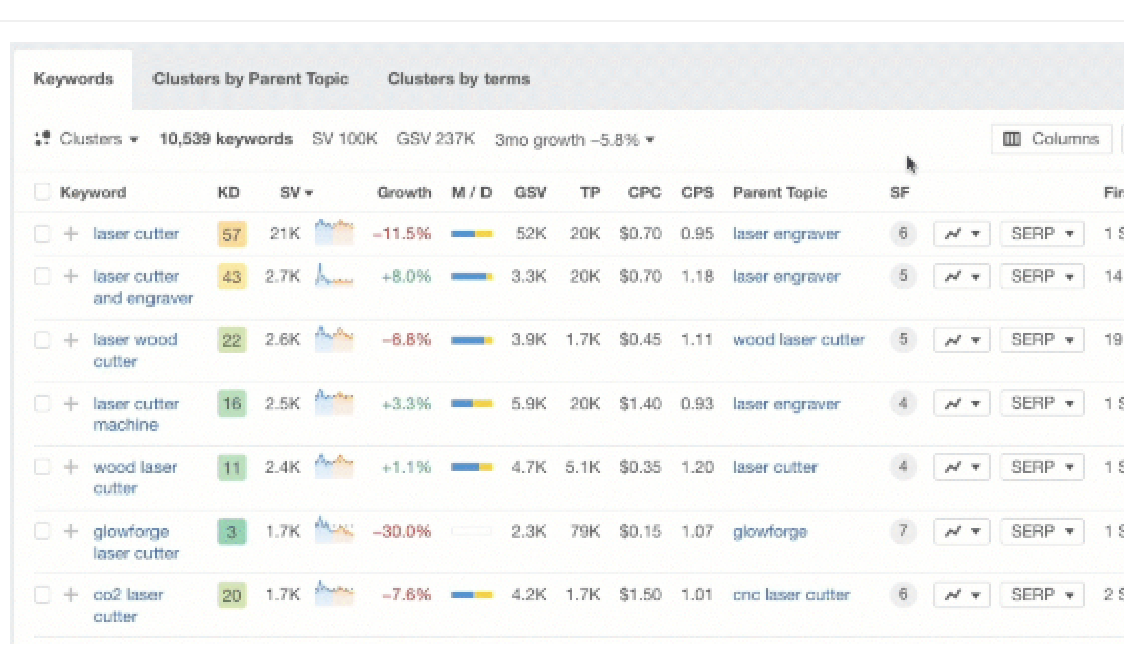
Task: Click KD score 57 colored badge
Action: coord(232,234)
